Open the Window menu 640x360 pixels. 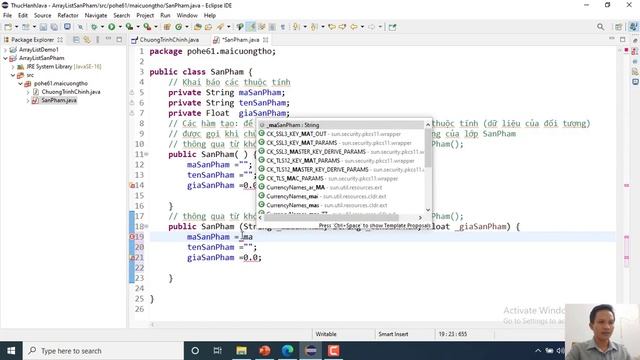[187, 16]
